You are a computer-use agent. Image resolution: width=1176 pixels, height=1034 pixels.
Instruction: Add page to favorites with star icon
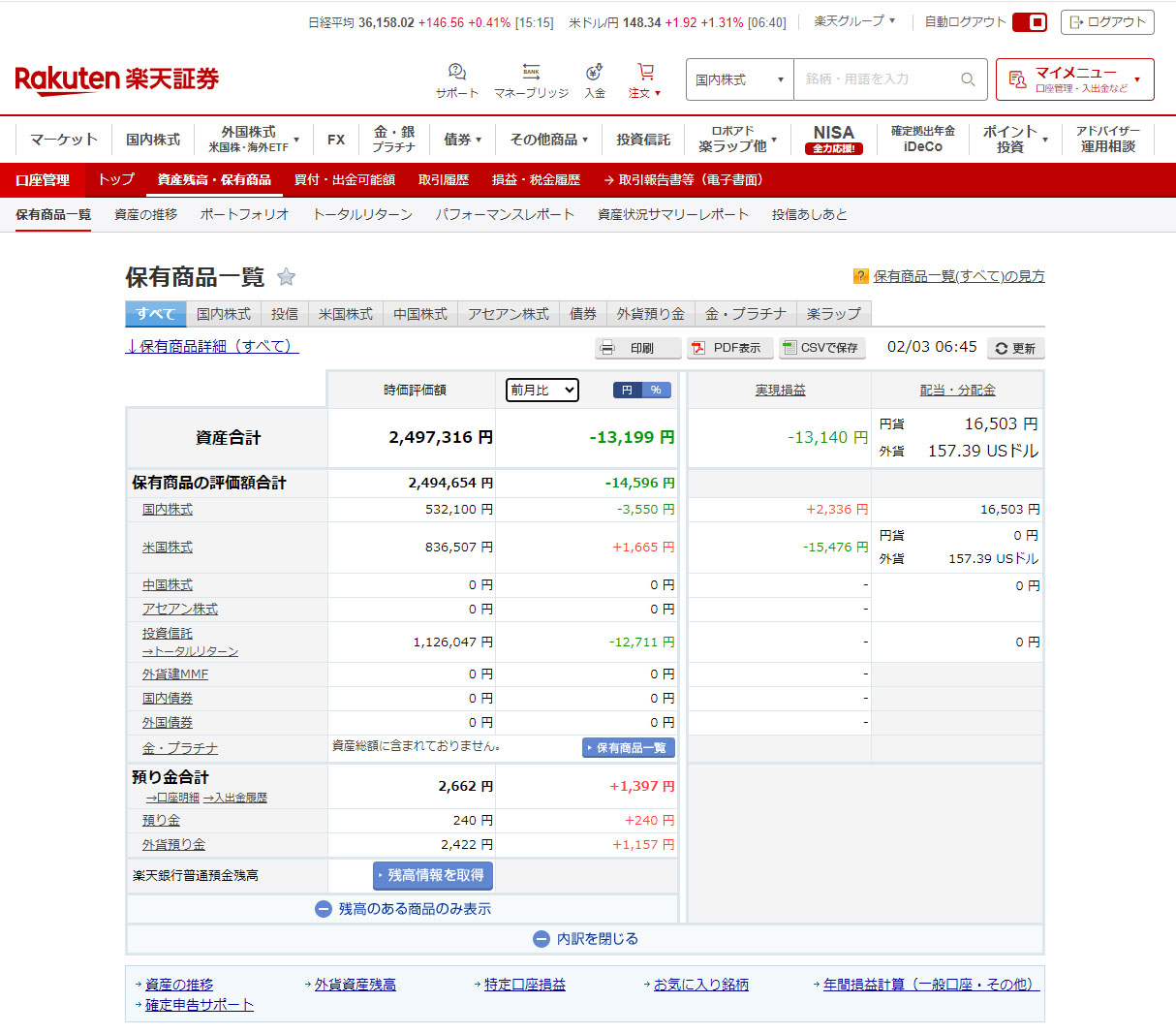coord(286,277)
